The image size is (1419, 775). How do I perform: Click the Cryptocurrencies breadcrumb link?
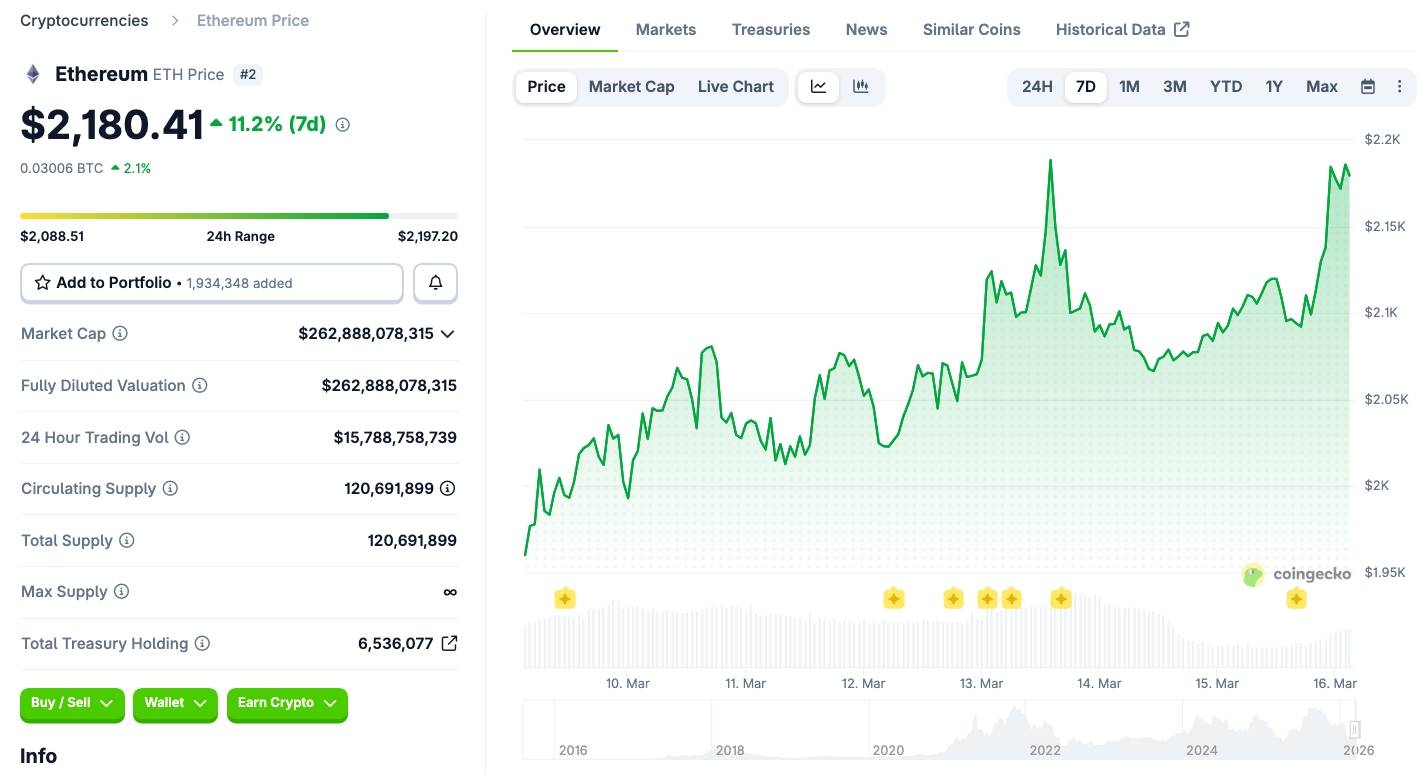[x=84, y=20]
